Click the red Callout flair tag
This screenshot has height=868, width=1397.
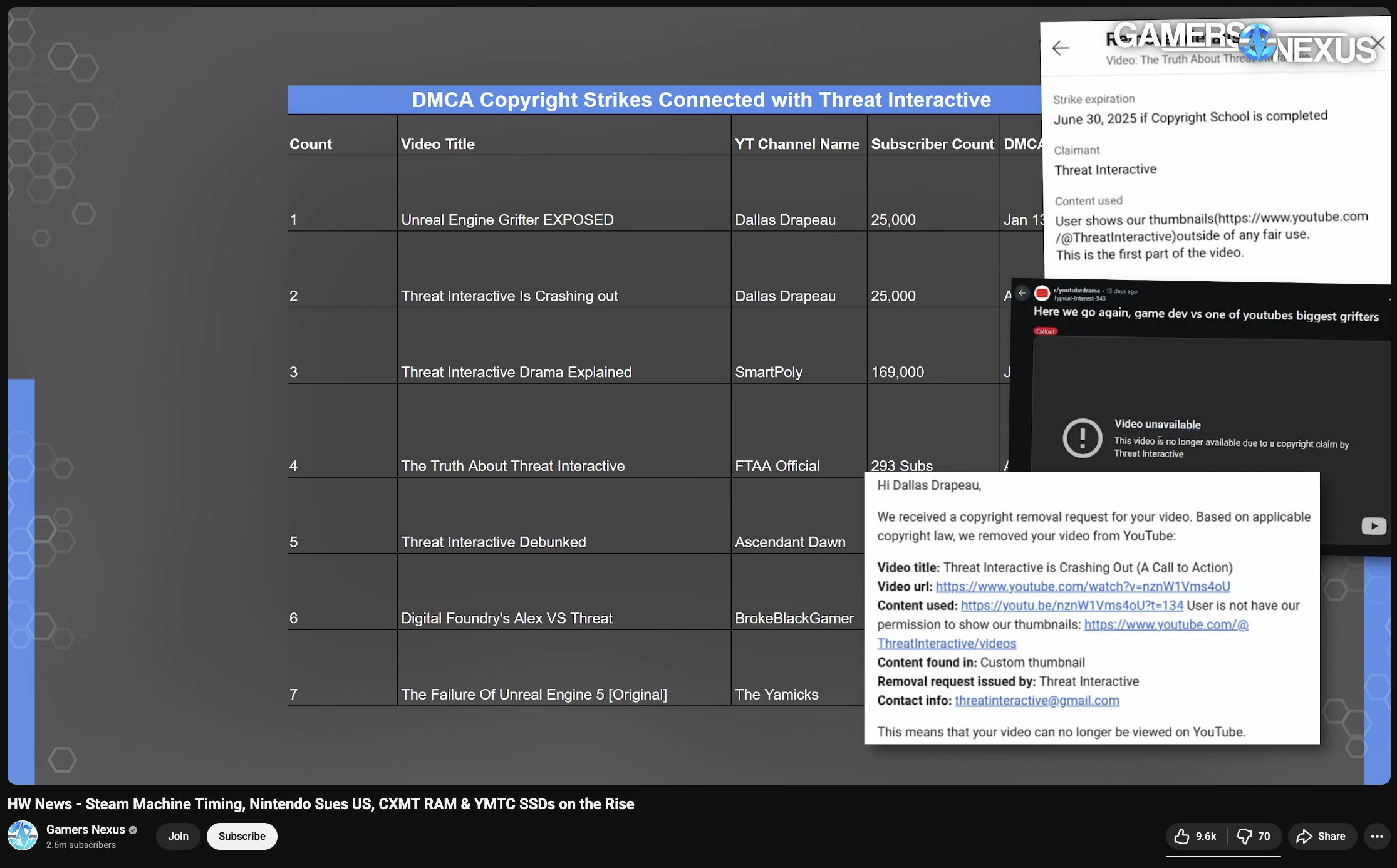pyautogui.click(x=1045, y=331)
